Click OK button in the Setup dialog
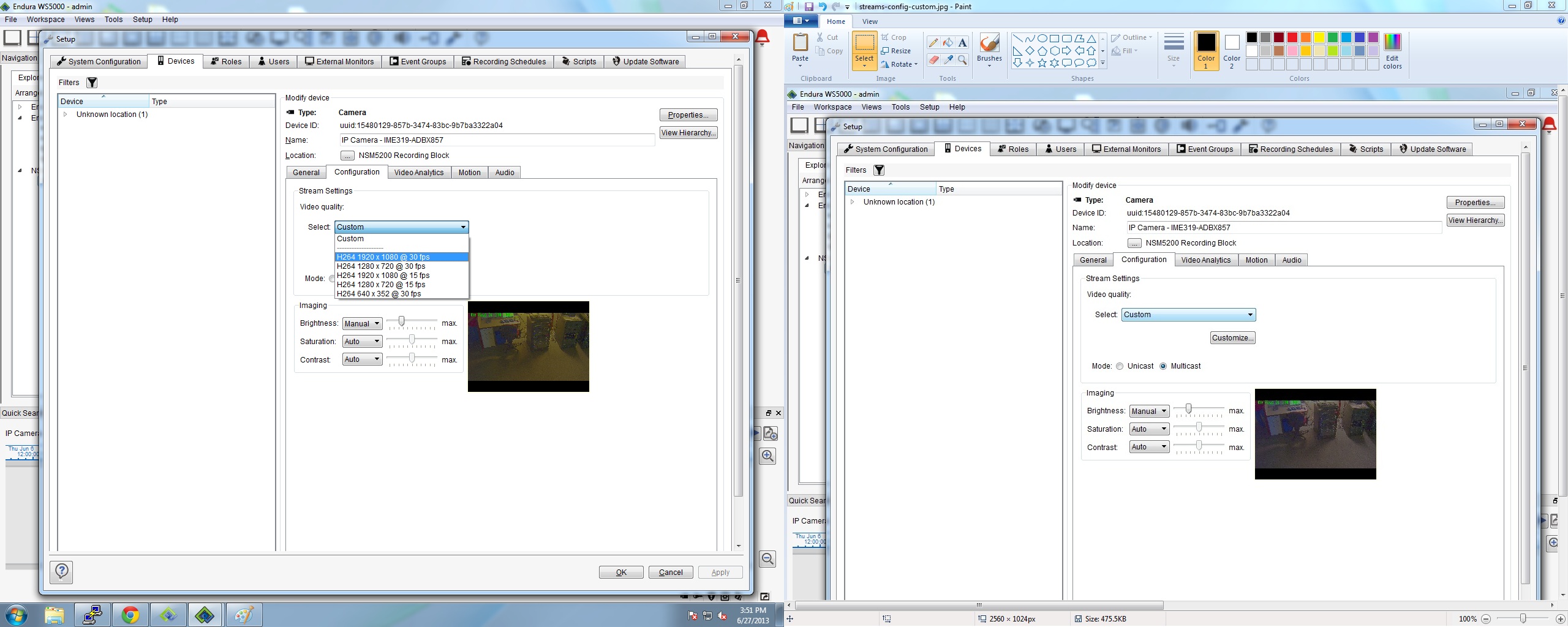The width and height of the screenshot is (1568, 627). [621, 573]
